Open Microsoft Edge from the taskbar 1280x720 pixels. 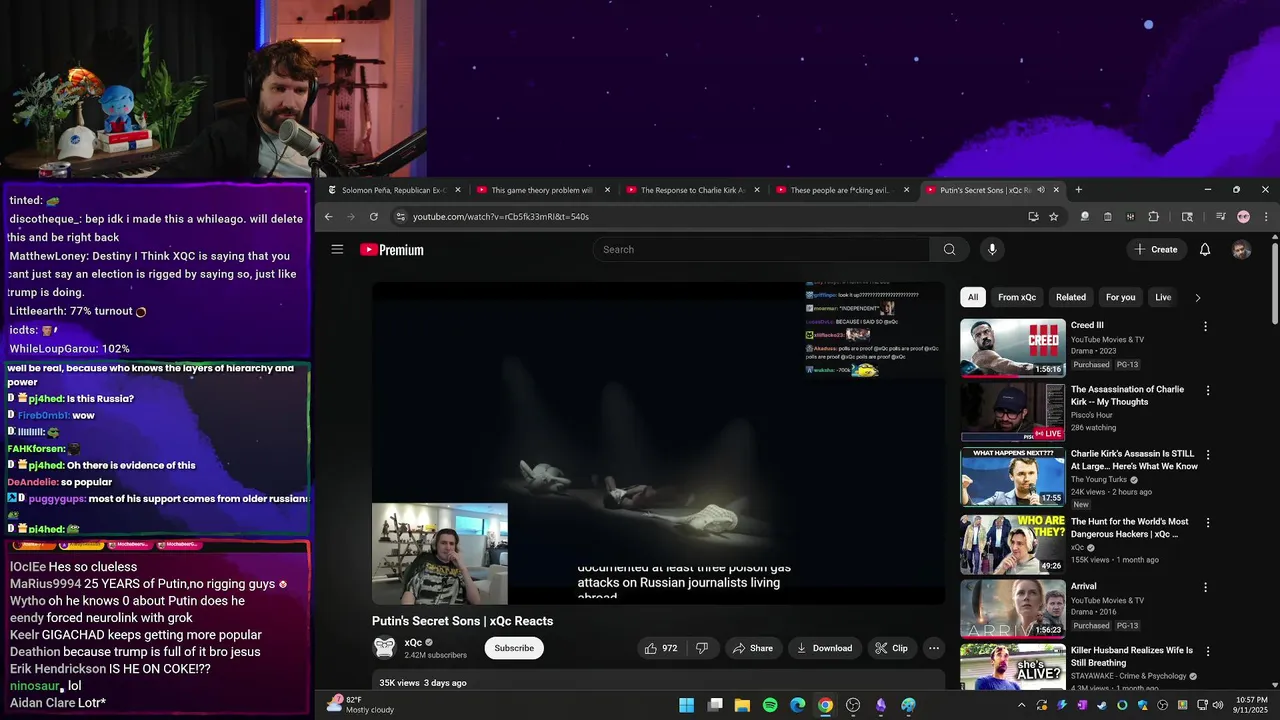tap(797, 705)
